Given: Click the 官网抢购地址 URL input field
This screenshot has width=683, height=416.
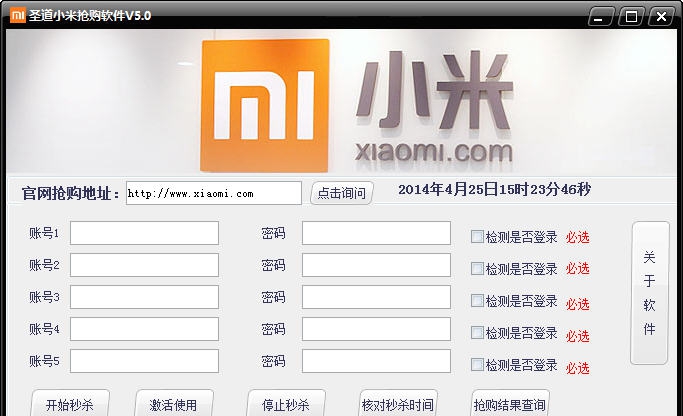Looking at the screenshot, I should pos(214,193).
